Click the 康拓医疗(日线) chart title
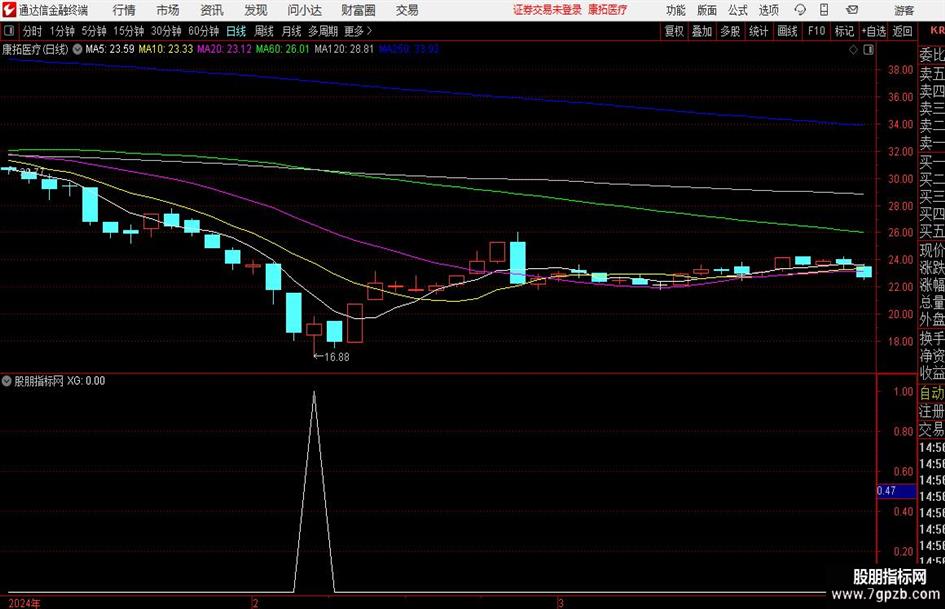The width and height of the screenshot is (945, 609). tap(35, 49)
